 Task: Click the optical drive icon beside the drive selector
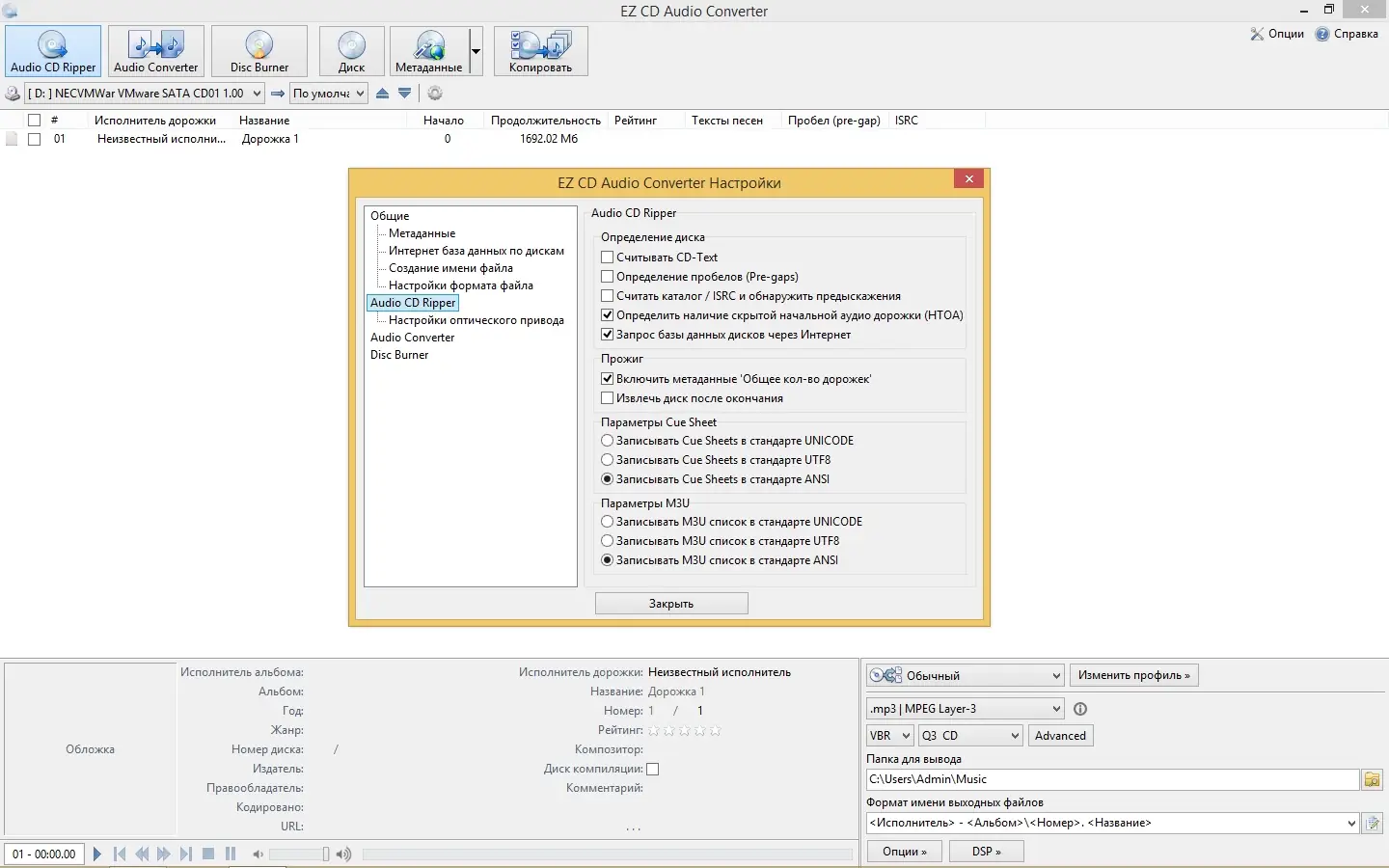click(13, 94)
